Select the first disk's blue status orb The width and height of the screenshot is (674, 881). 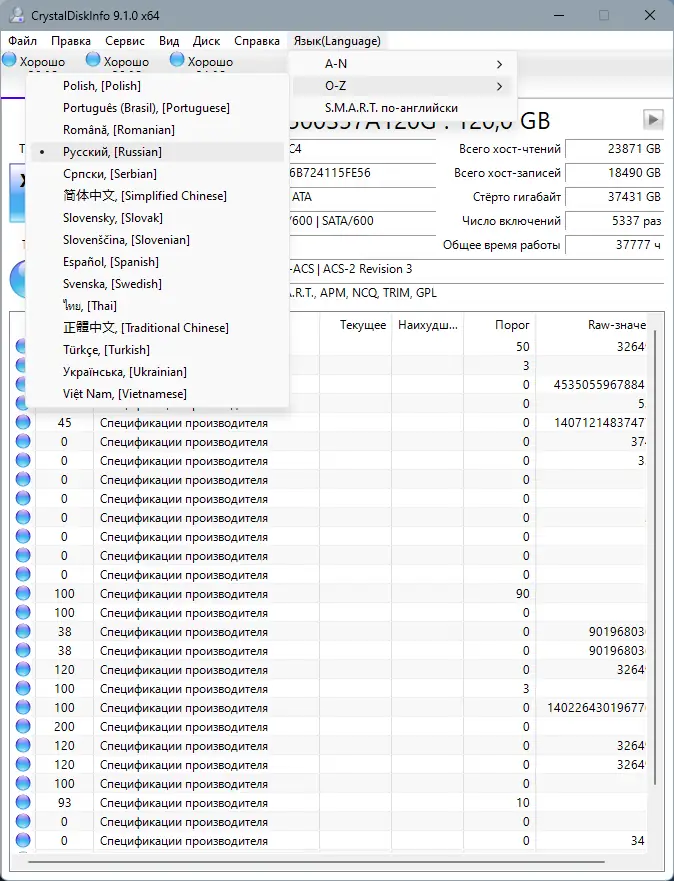coord(10,60)
